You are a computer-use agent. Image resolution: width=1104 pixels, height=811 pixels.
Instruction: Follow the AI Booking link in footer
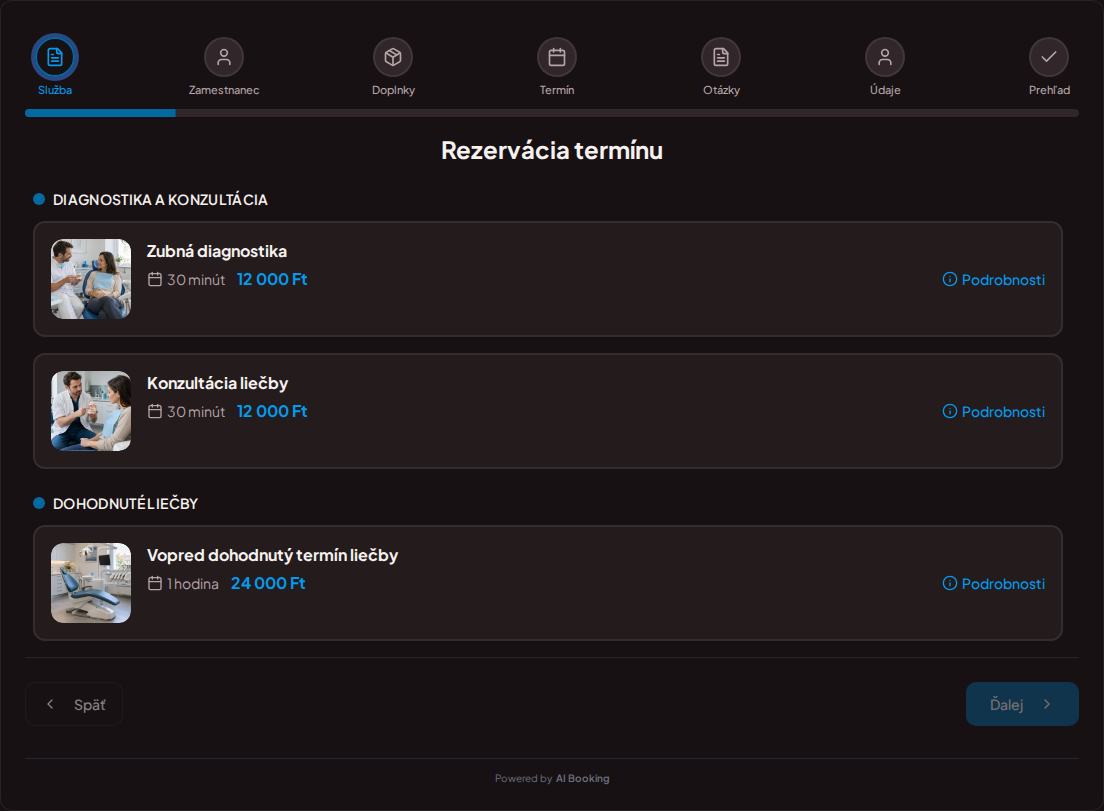[x=582, y=779]
